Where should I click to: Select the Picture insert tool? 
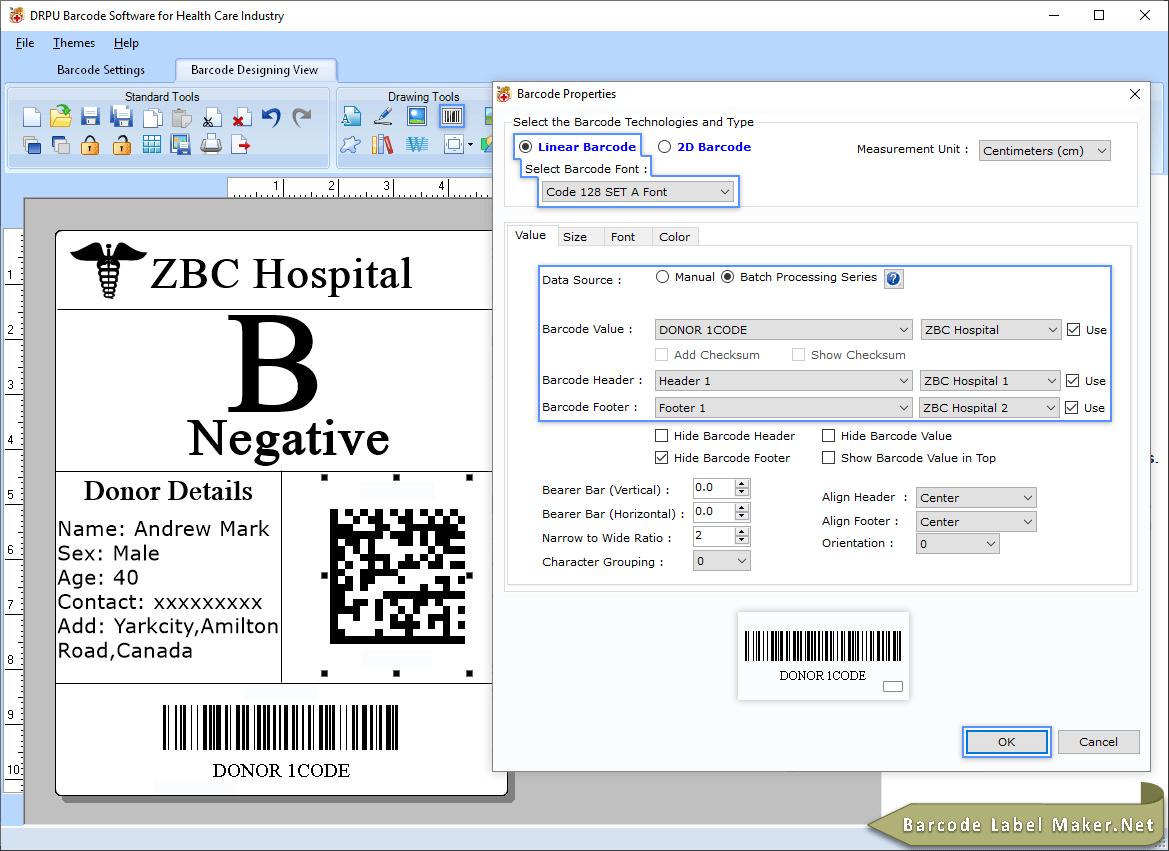click(x=417, y=116)
